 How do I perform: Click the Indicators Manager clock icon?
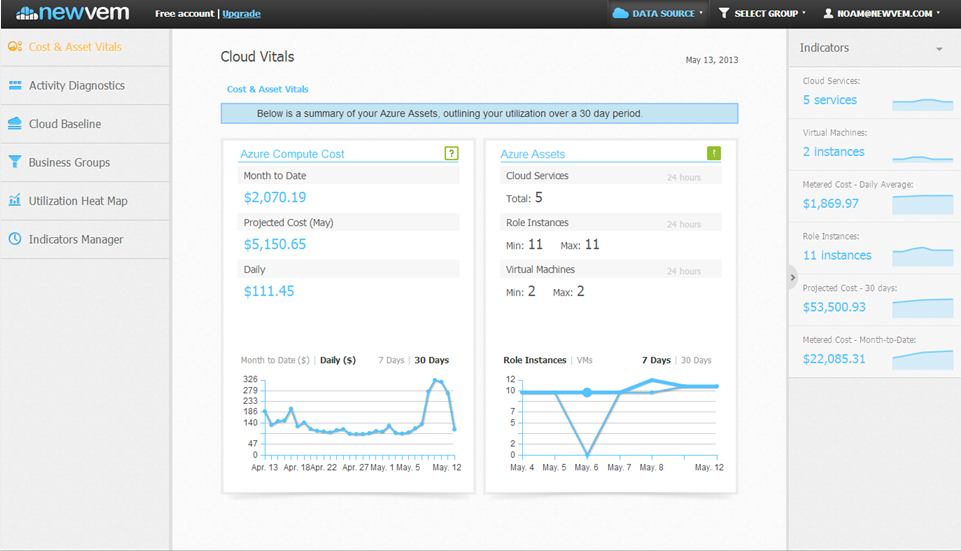(x=15, y=239)
